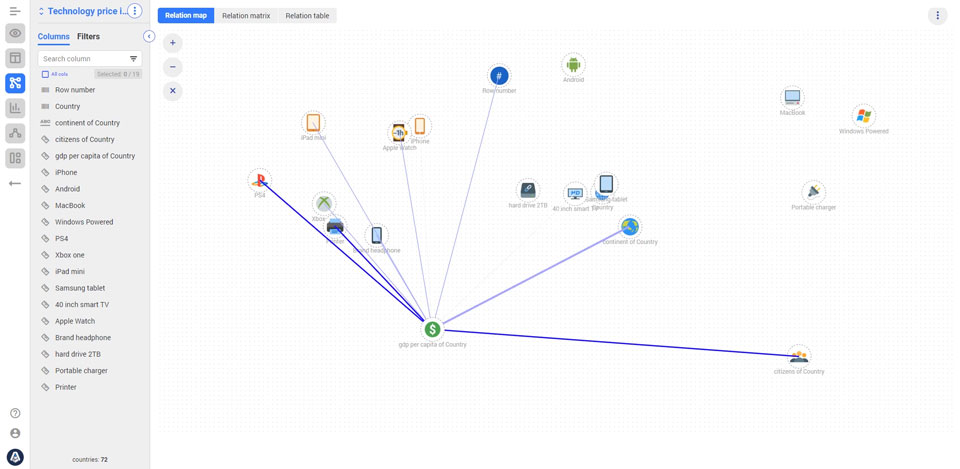Viewport: 960px width, 469px height.
Task: Select the Portable charger node icon
Action: coord(813,192)
